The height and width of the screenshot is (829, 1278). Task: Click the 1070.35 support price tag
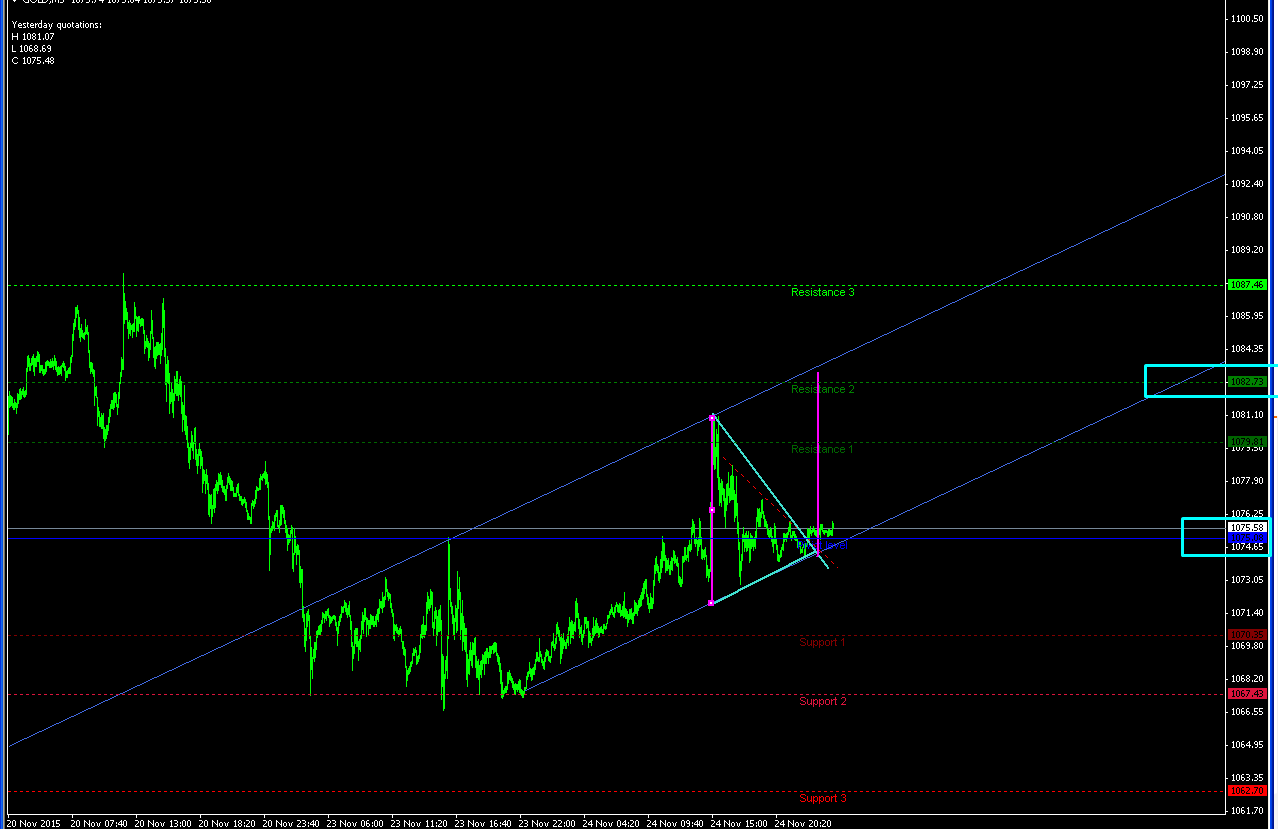click(x=1247, y=634)
